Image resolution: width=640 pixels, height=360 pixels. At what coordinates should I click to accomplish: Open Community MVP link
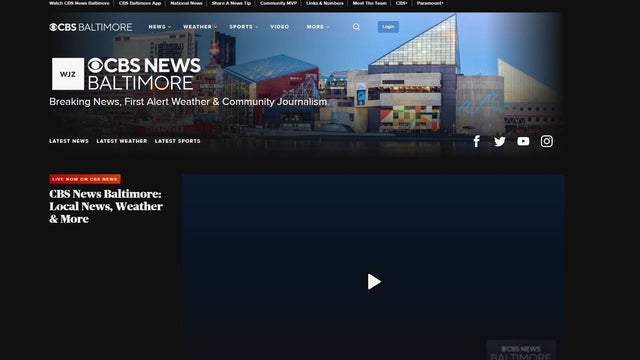(278, 3)
